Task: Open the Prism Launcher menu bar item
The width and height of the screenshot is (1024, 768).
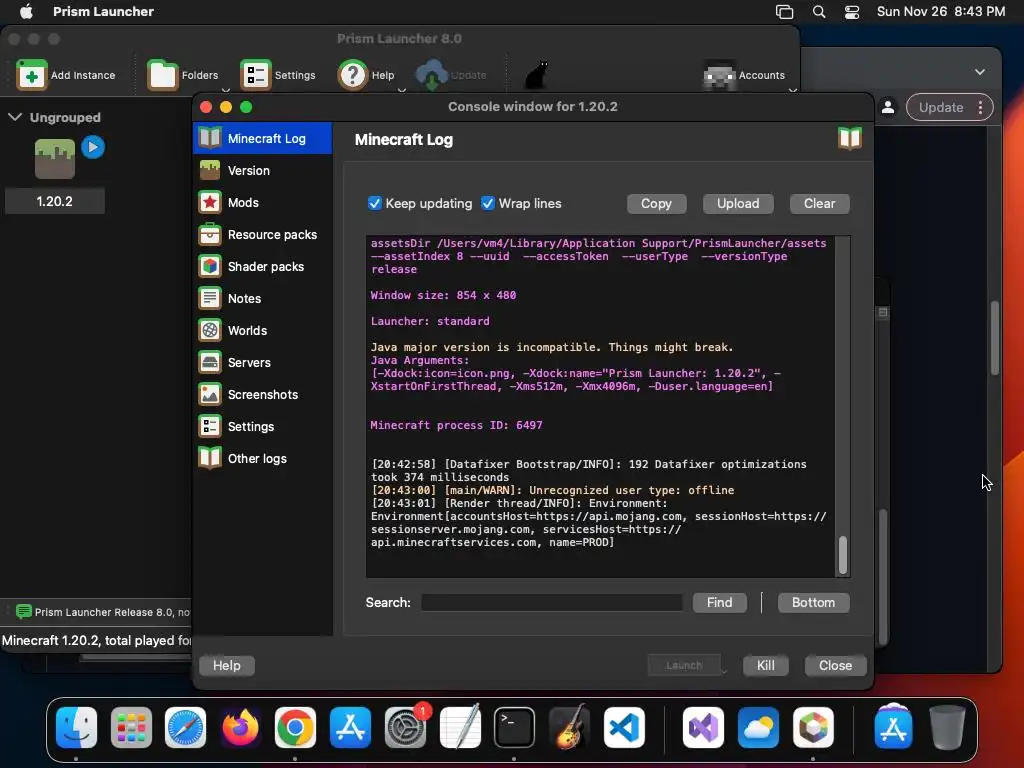Action: [x=103, y=11]
